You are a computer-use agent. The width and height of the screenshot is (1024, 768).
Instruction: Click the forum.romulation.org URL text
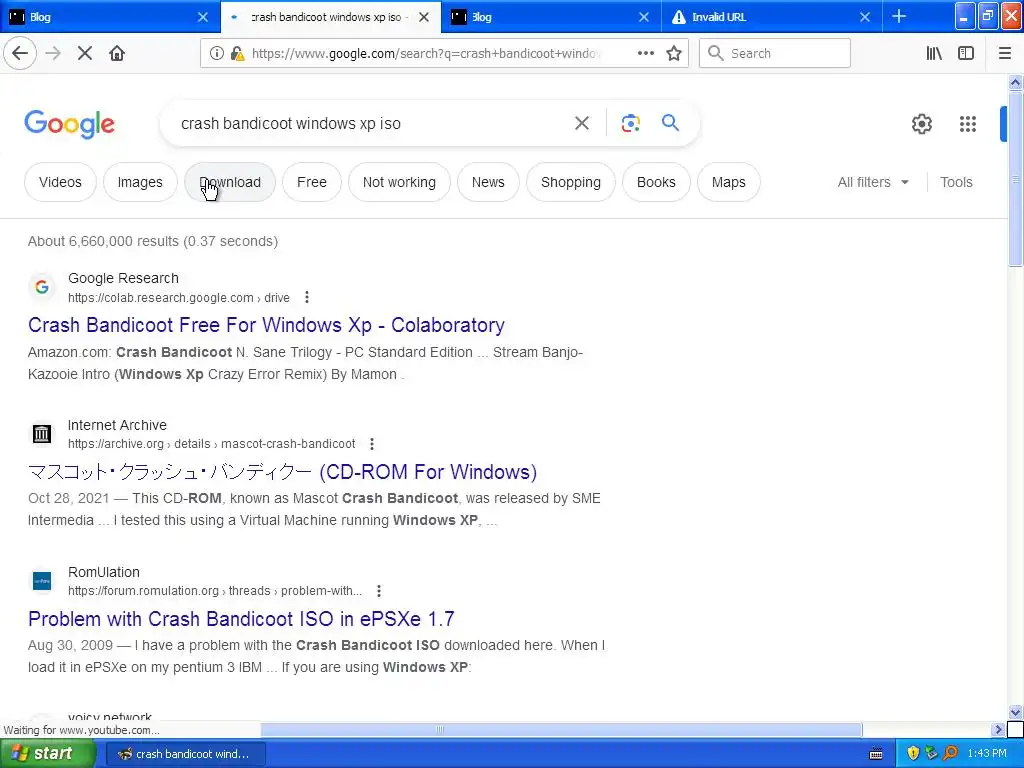pyautogui.click(x=215, y=591)
